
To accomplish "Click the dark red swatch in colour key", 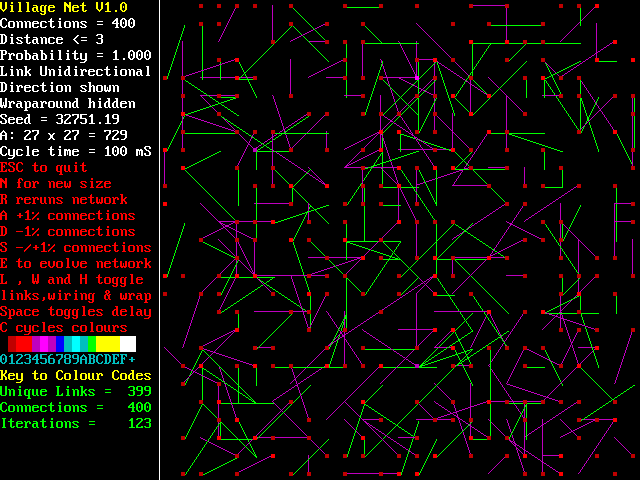I will (x=12, y=344).
